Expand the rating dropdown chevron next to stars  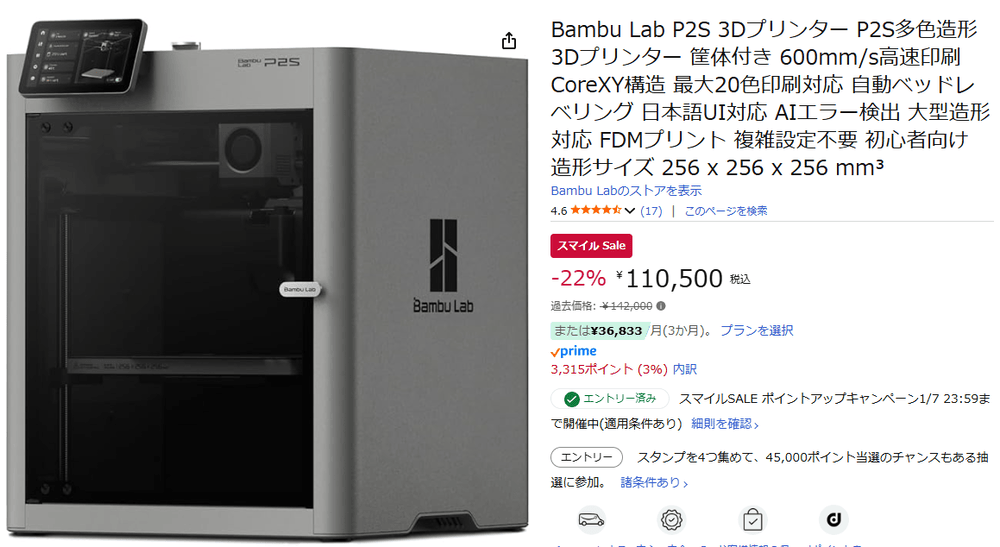pos(629,210)
